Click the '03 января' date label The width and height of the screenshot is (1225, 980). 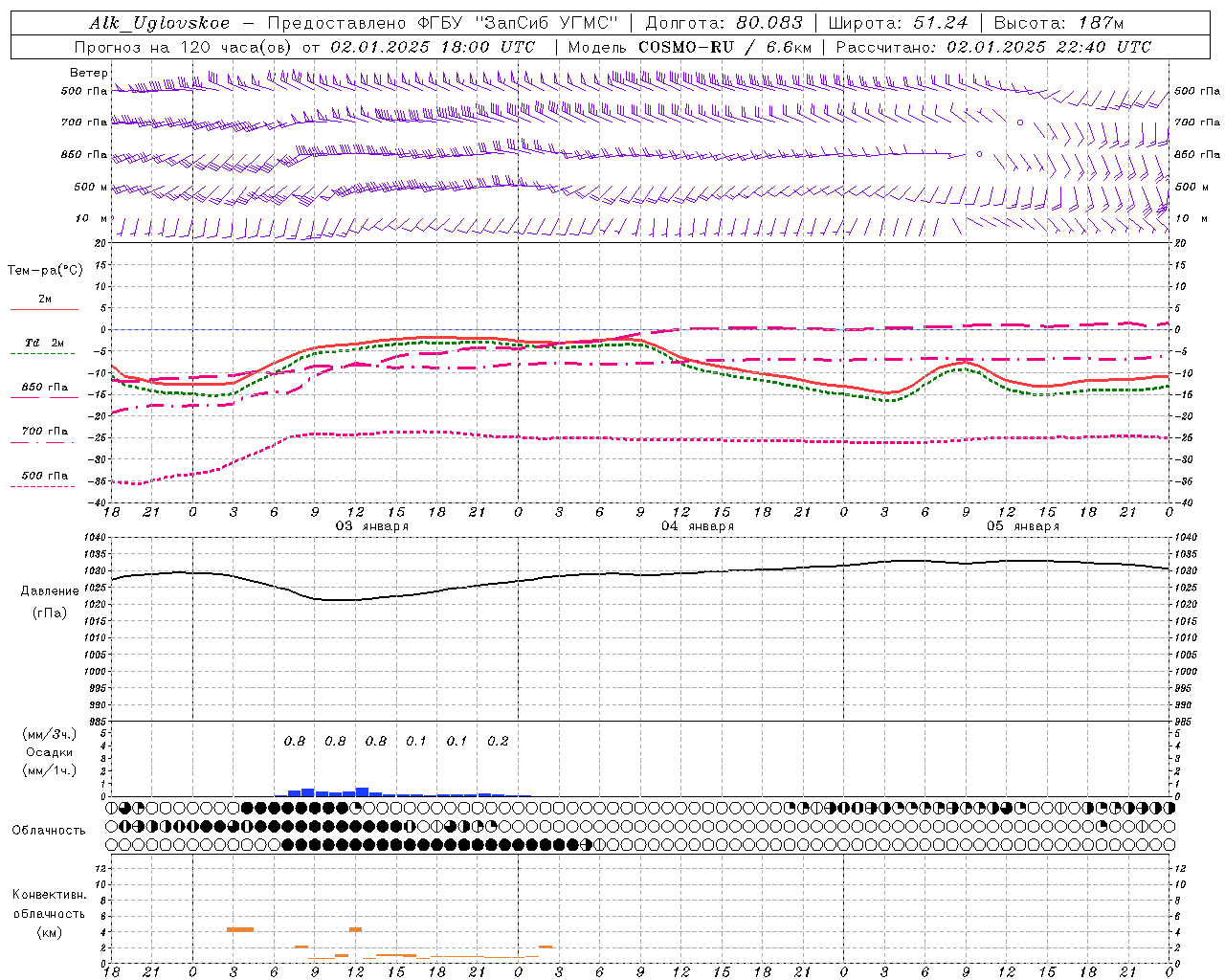371,526
